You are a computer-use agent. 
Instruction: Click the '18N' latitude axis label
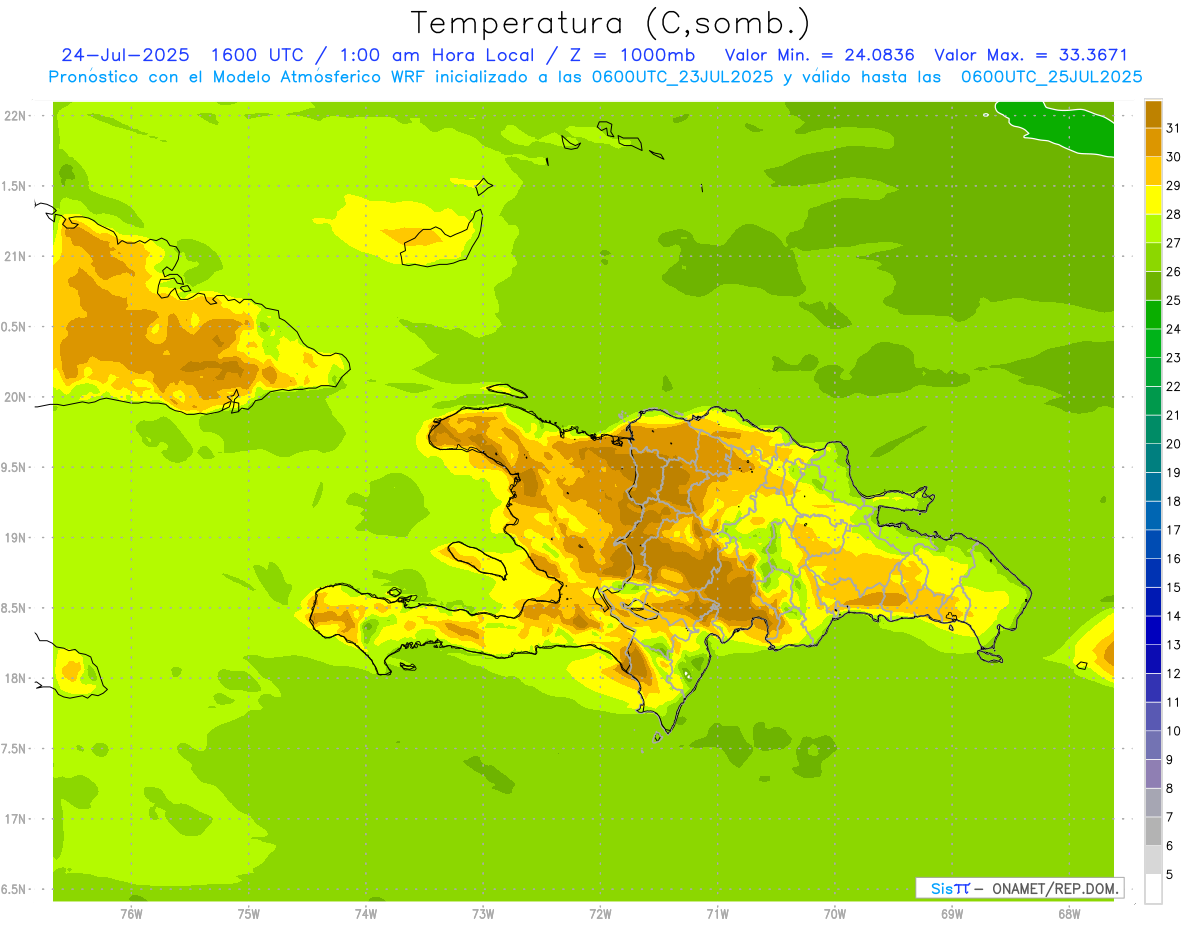(15, 678)
